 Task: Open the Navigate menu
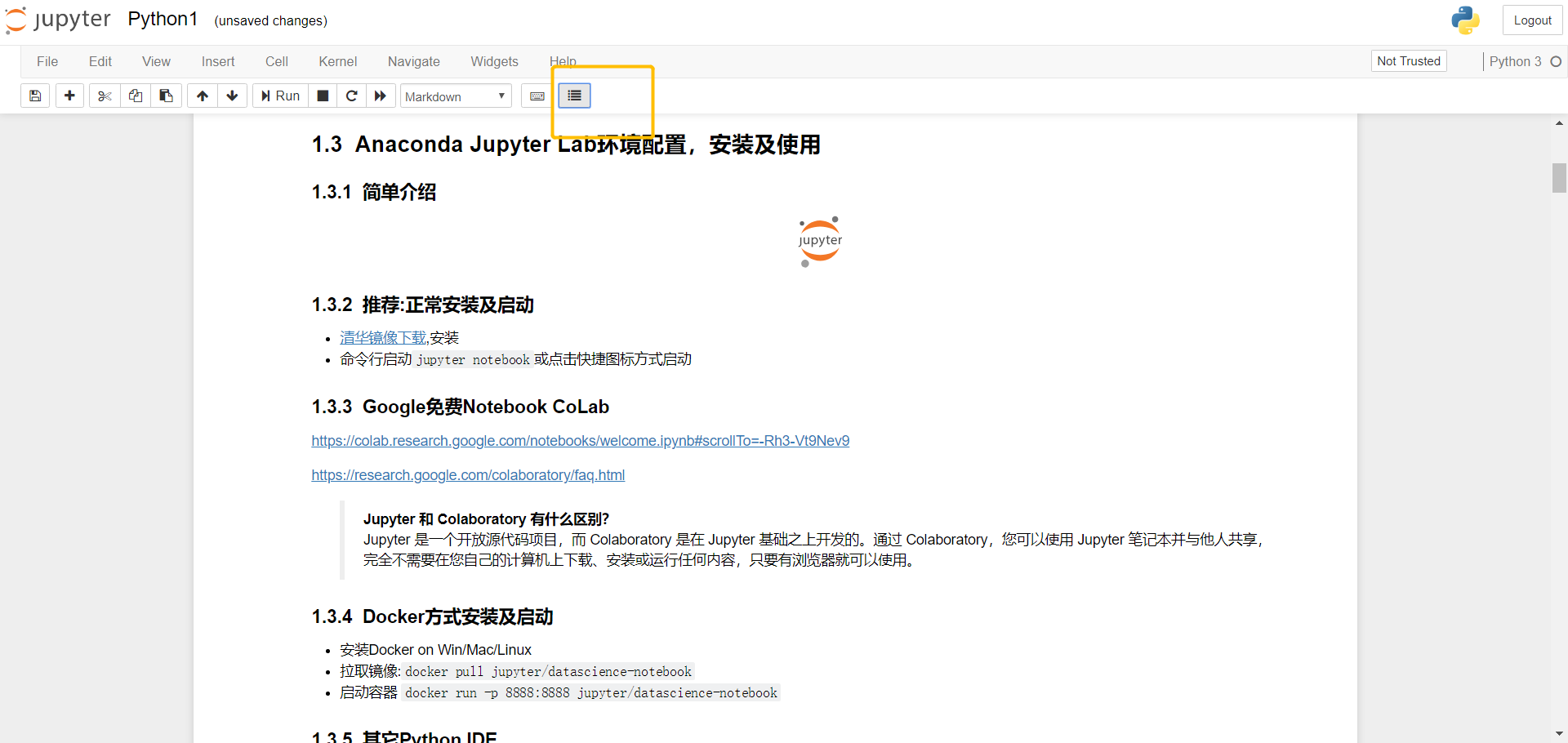pyautogui.click(x=414, y=61)
